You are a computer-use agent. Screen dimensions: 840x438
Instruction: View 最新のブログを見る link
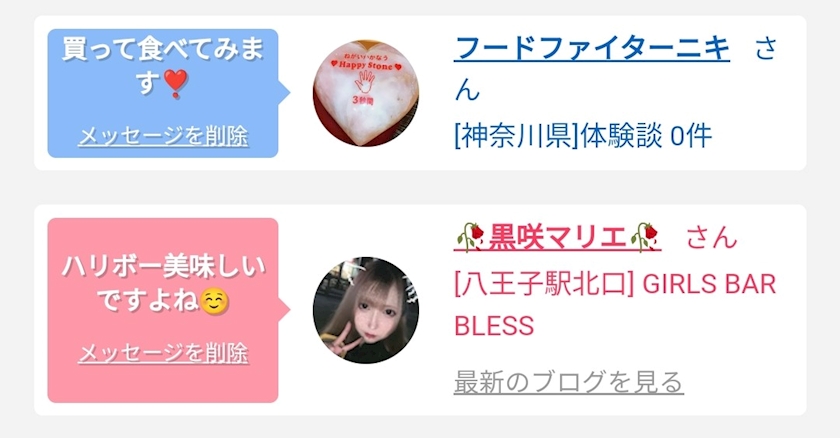tap(568, 382)
